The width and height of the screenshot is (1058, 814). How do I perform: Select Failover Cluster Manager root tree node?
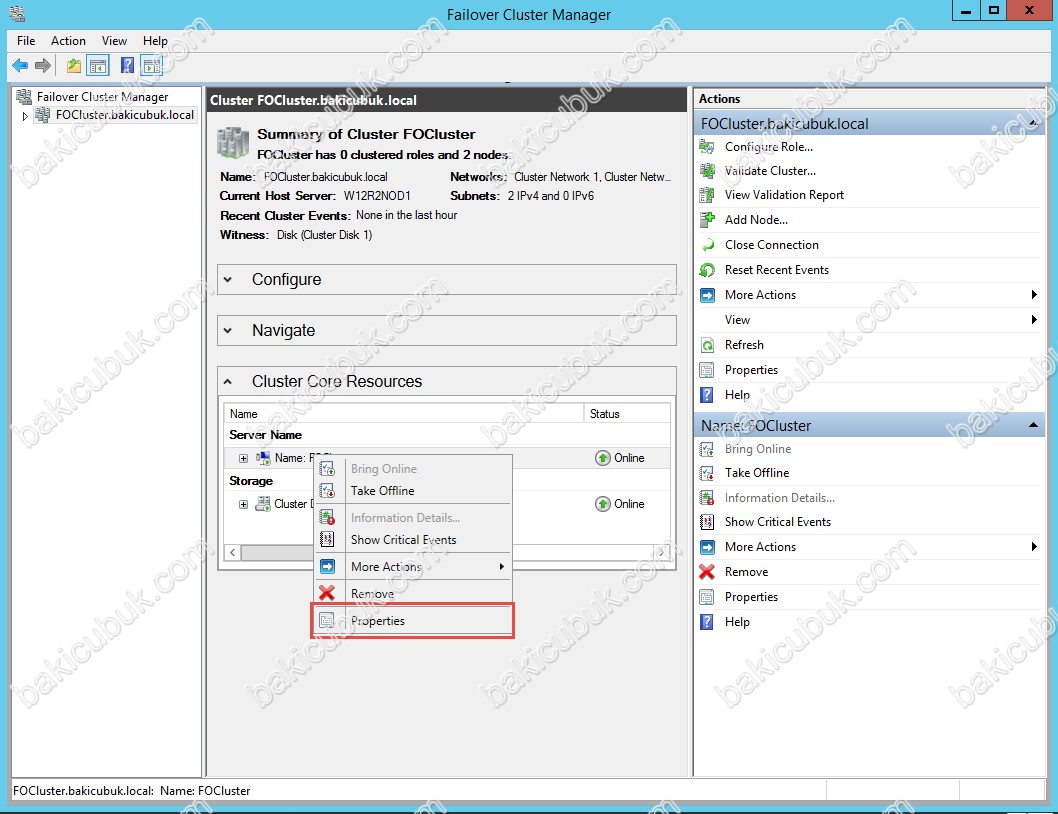(103, 97)
